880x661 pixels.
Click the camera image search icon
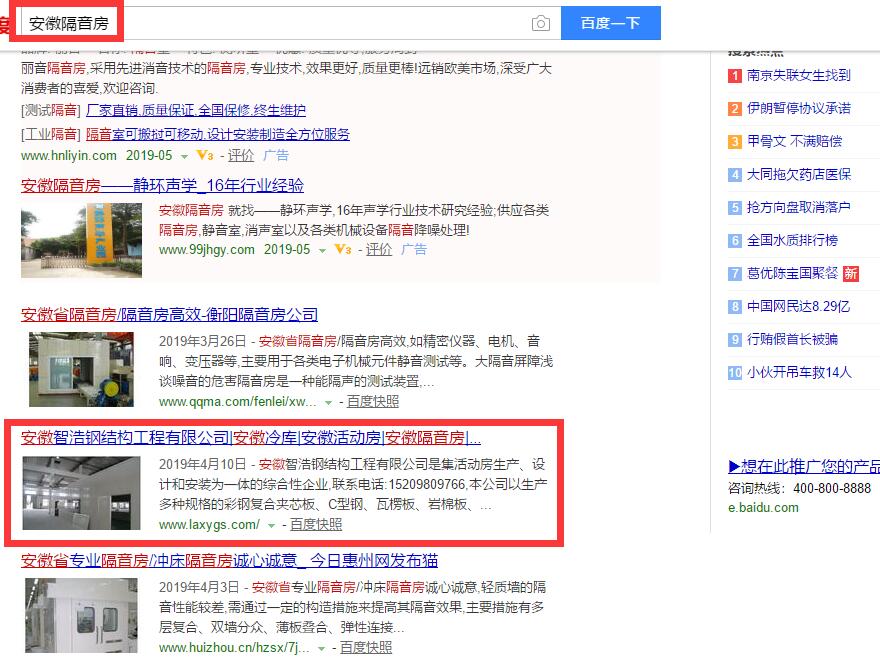(540, 23)
